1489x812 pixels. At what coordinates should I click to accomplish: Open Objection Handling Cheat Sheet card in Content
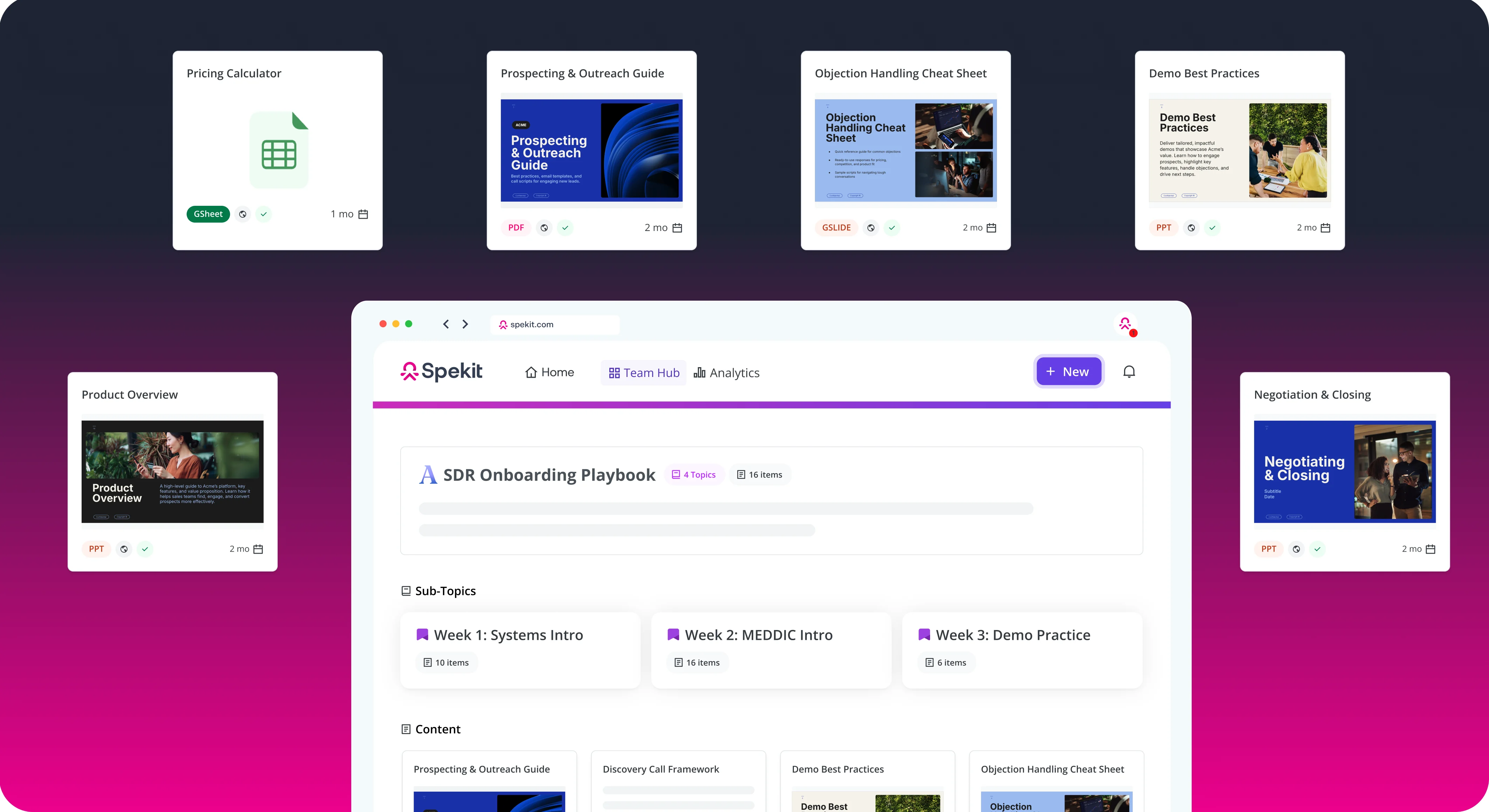pos(1056,782)
